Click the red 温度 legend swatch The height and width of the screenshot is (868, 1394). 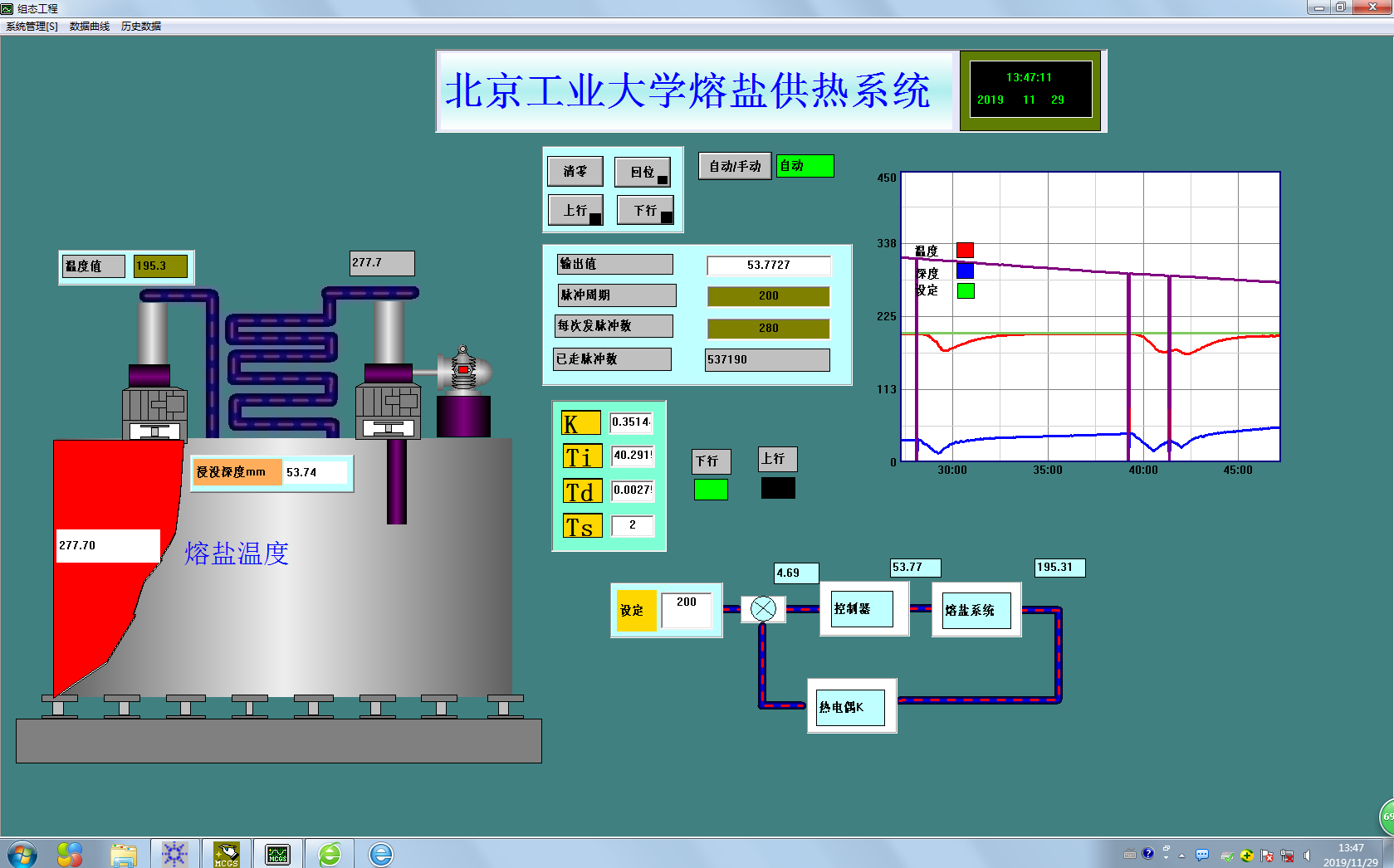point(965,251)
